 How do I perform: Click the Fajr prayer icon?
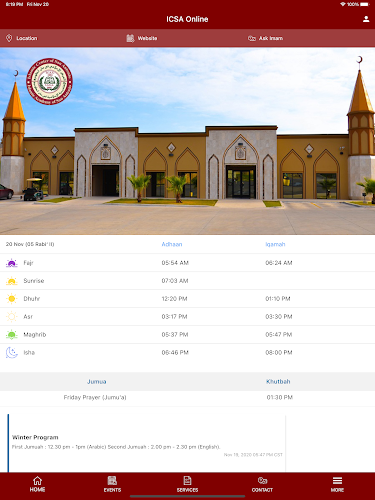[12, 263]
